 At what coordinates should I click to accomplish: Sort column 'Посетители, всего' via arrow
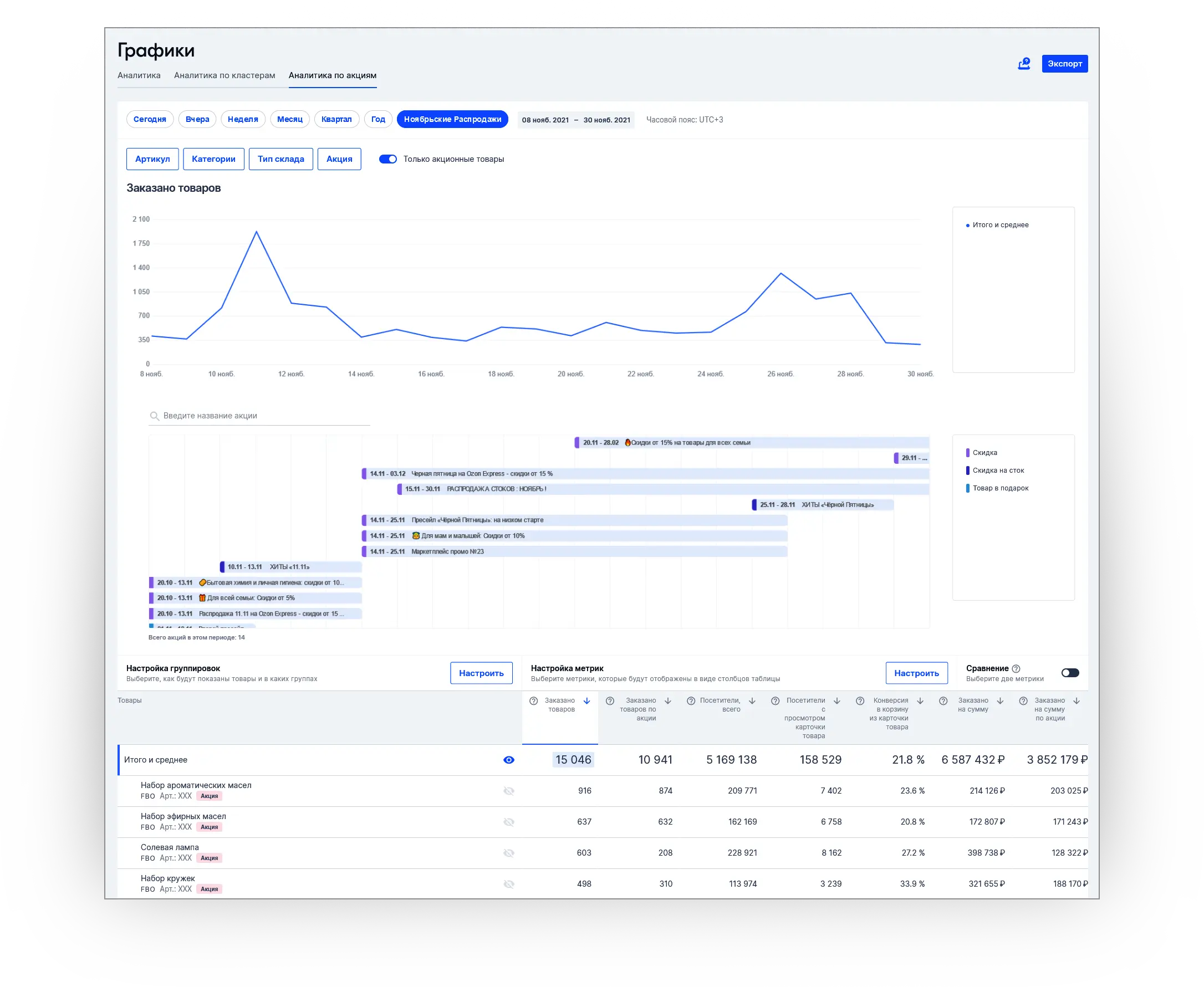[x=752, y=701]
